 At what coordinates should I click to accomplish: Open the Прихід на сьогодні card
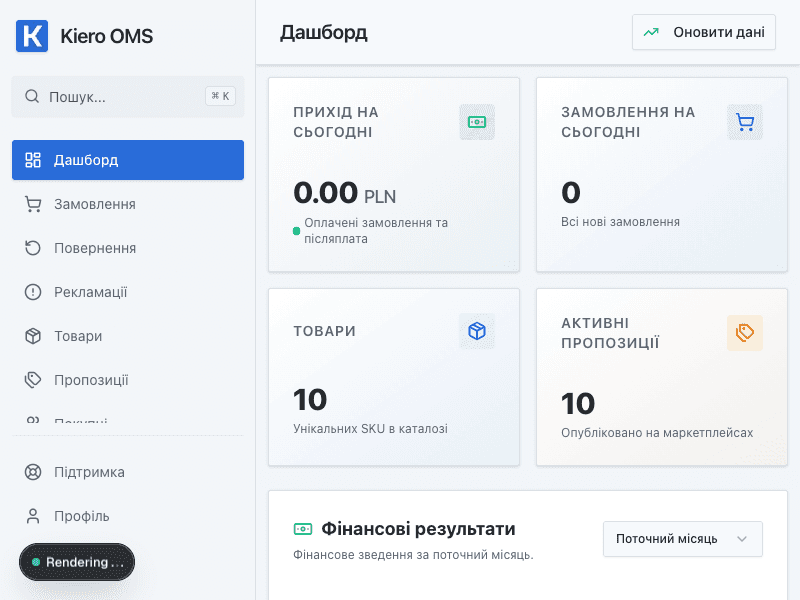coord(394,174)
